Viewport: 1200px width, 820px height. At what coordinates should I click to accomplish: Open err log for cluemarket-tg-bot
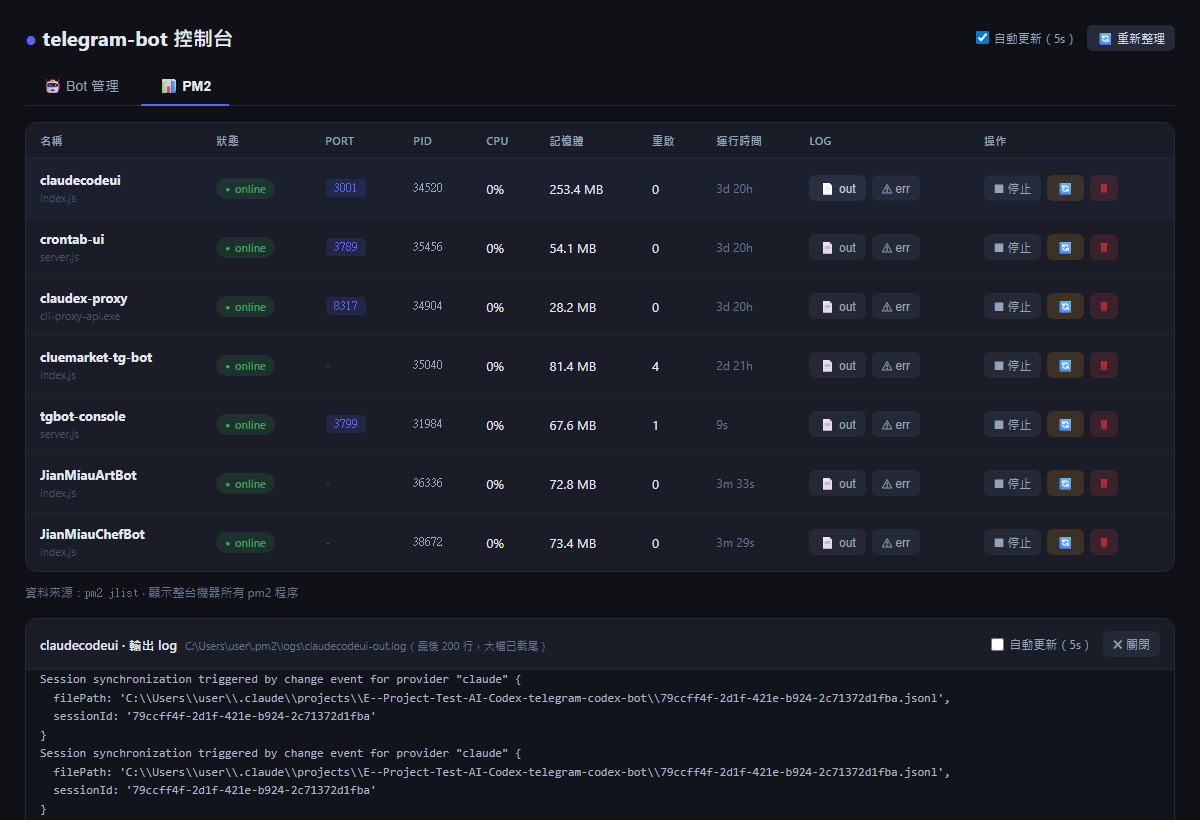(x=896, y=365)
